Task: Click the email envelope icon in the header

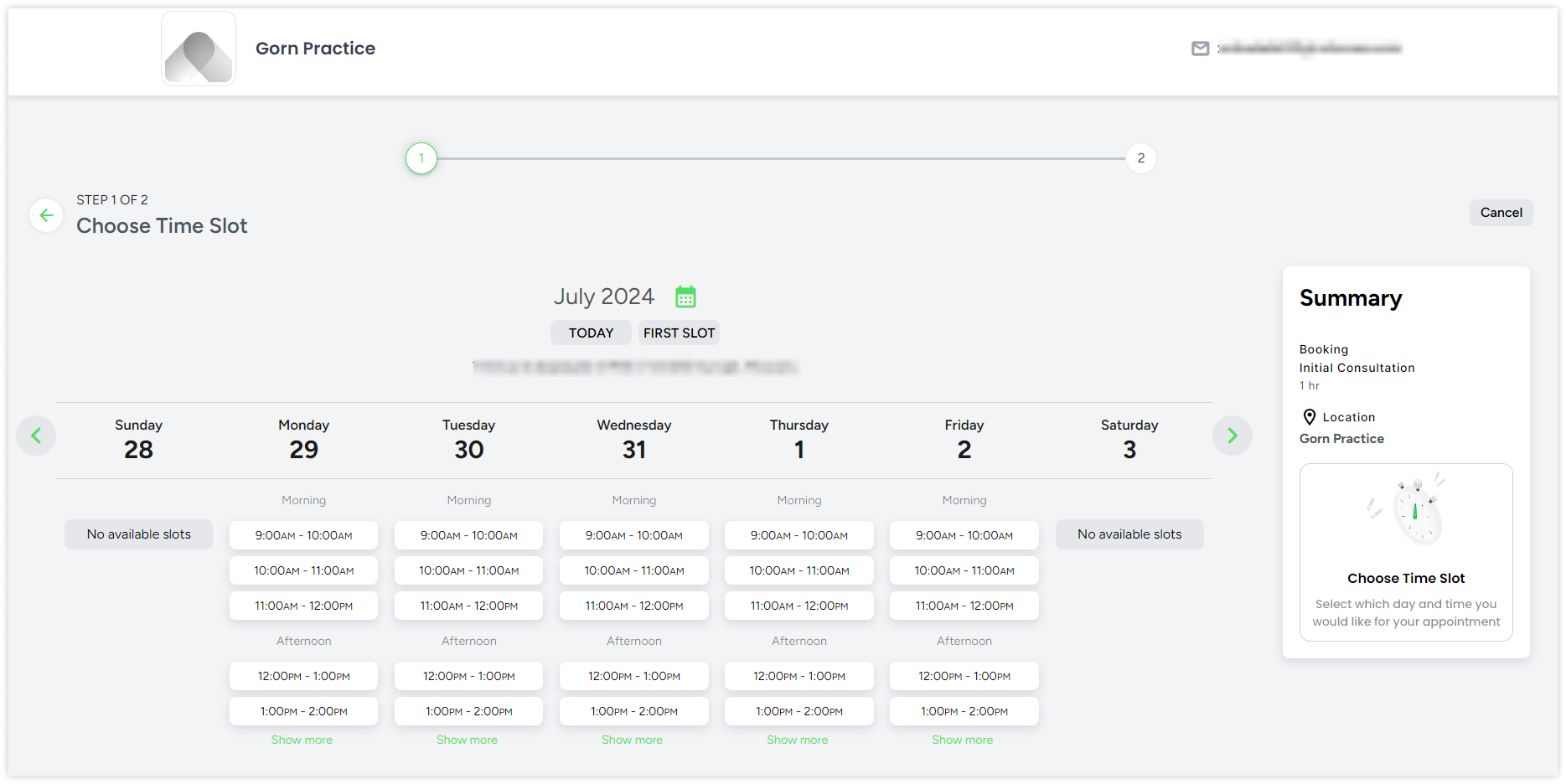Action: point(1200,49)
